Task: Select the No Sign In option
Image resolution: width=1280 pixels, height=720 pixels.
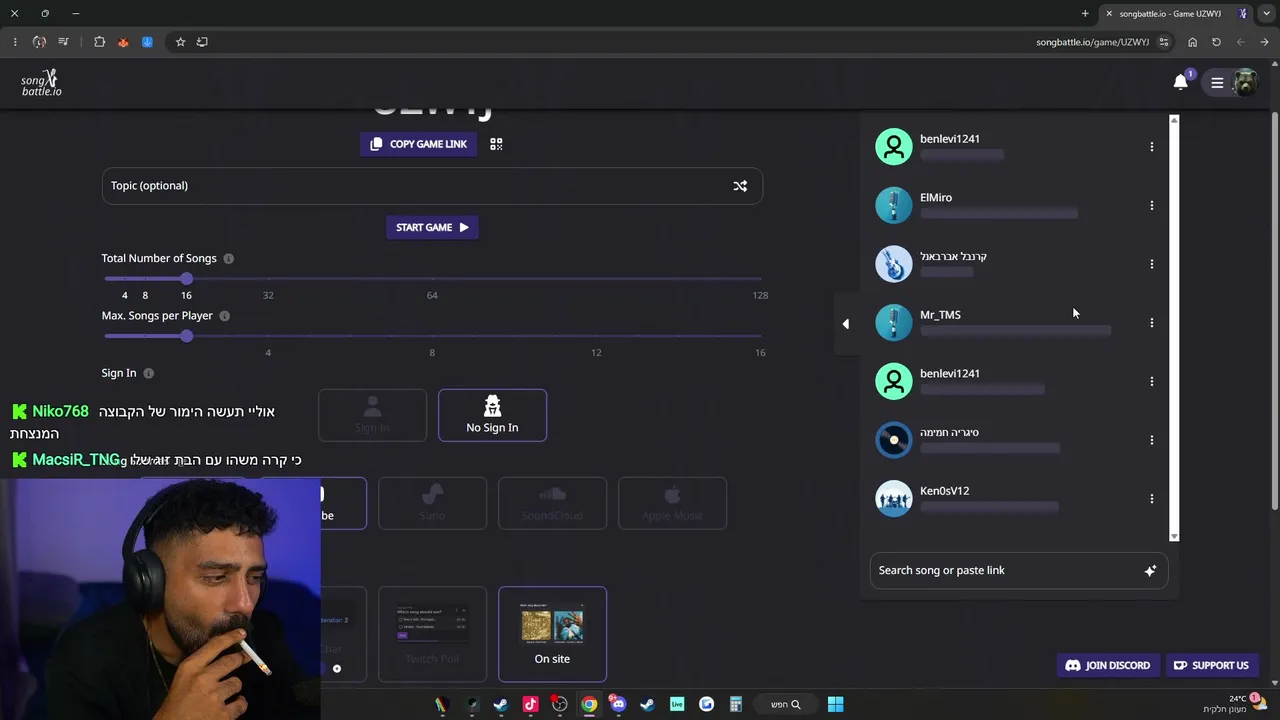Action: pyautogui.click(x=492, y=415)
